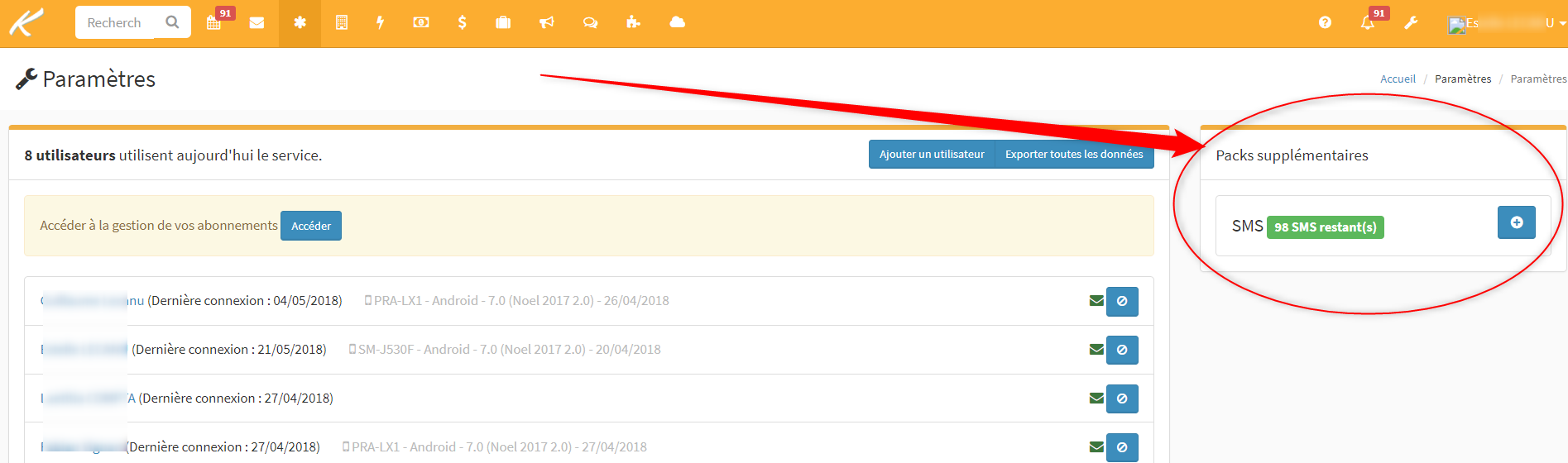The image size is (1568, 463).
Task: Open the building icon in navbar
Action: [x=341, y=23]
